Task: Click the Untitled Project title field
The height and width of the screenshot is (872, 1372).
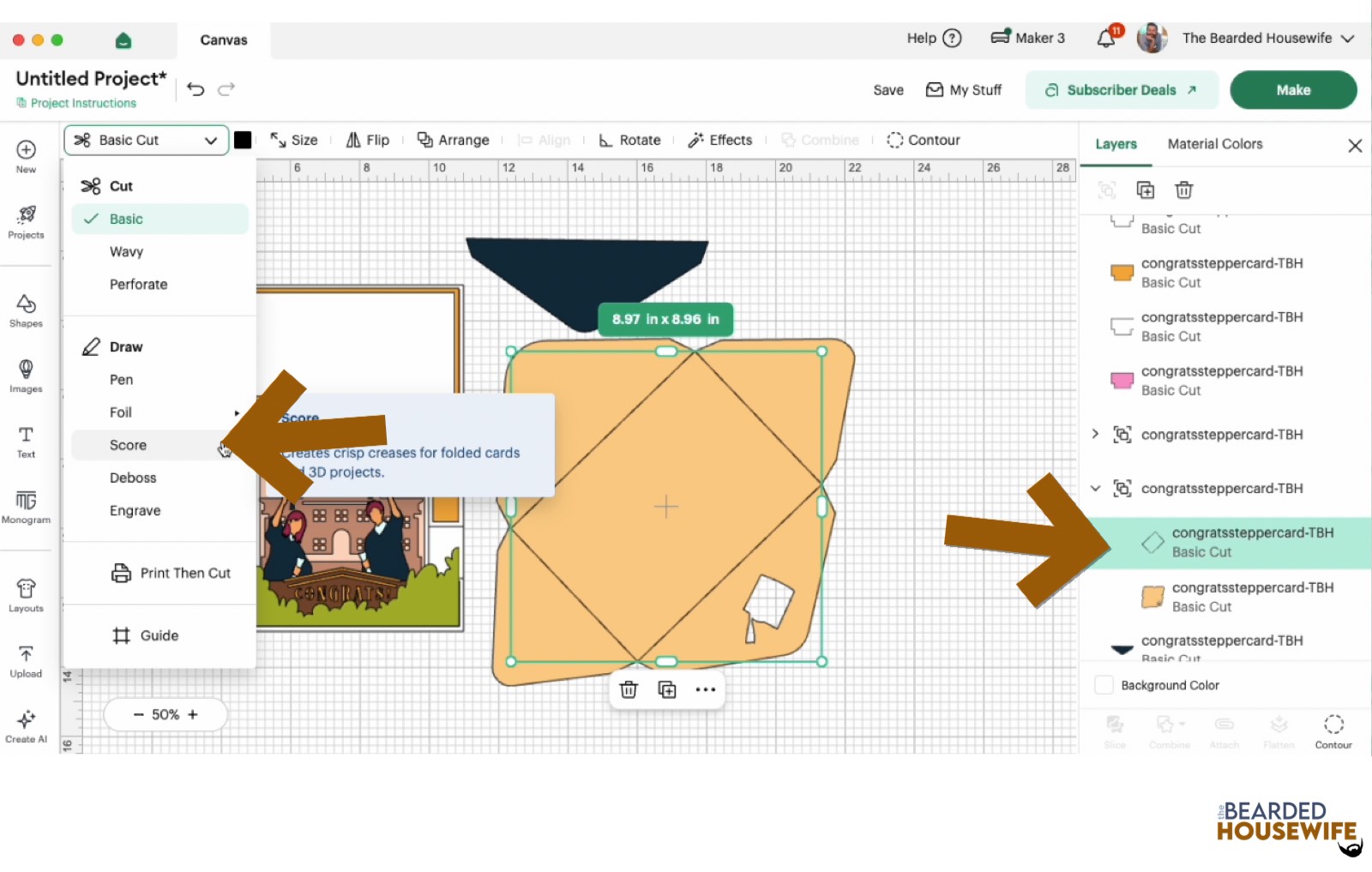Action: [x=91, y=78]
